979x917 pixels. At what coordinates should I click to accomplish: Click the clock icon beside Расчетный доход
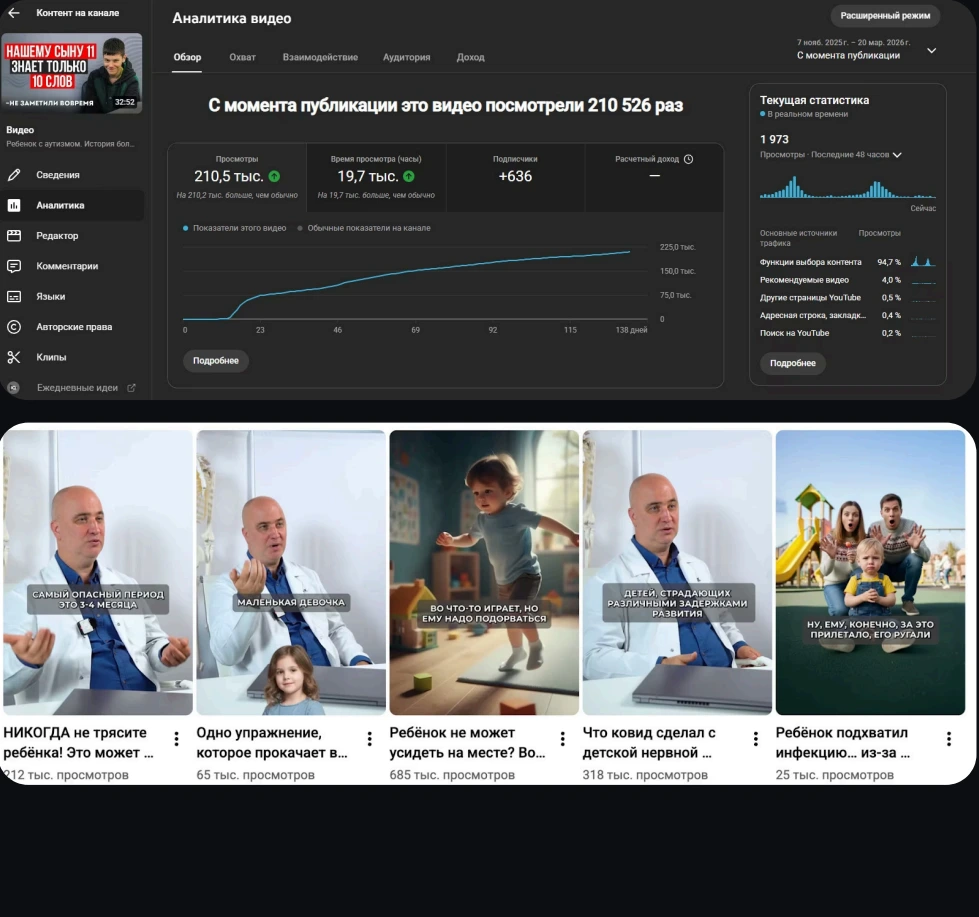pyautogui.click(x=688, y=159)
